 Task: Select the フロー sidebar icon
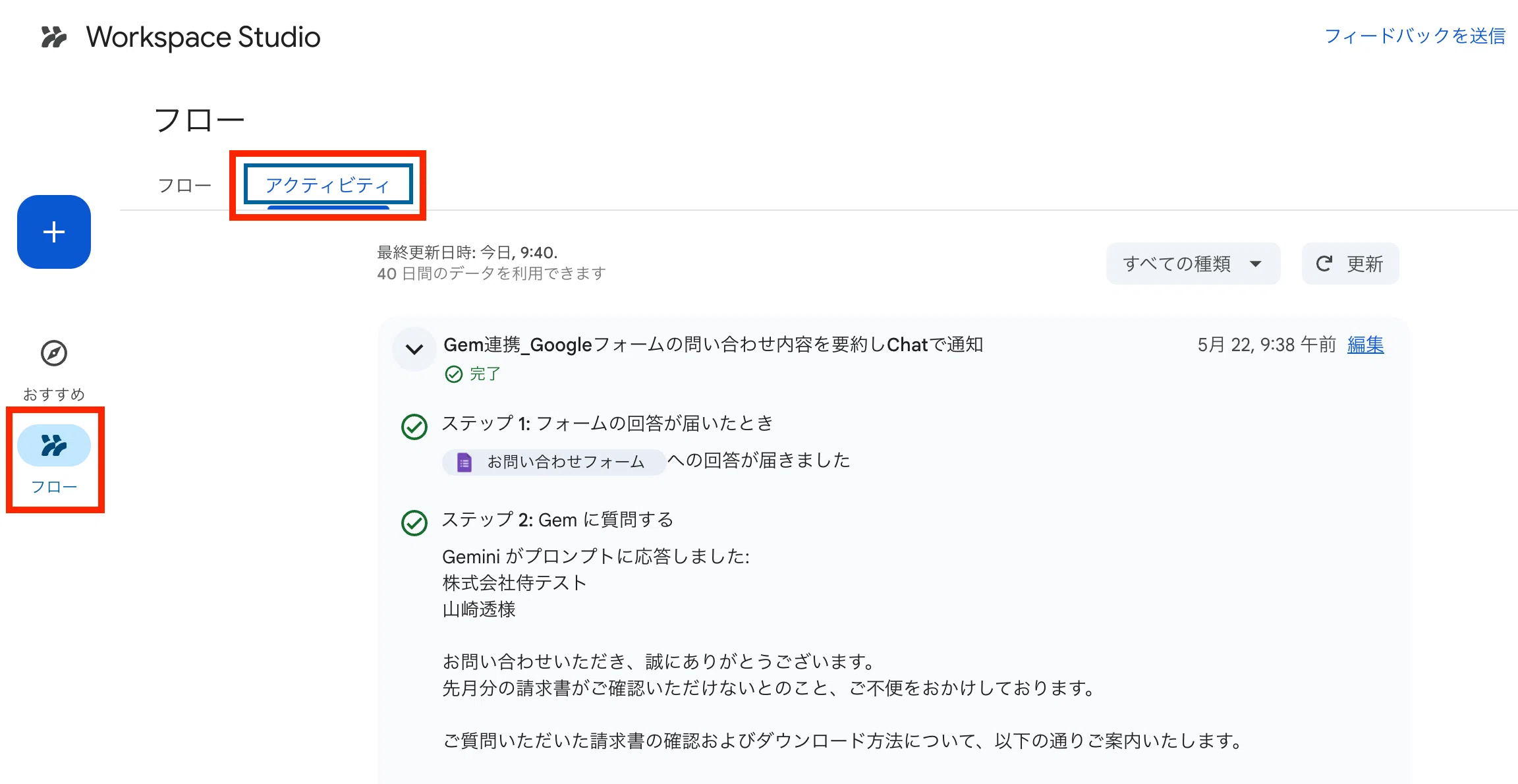54,445
